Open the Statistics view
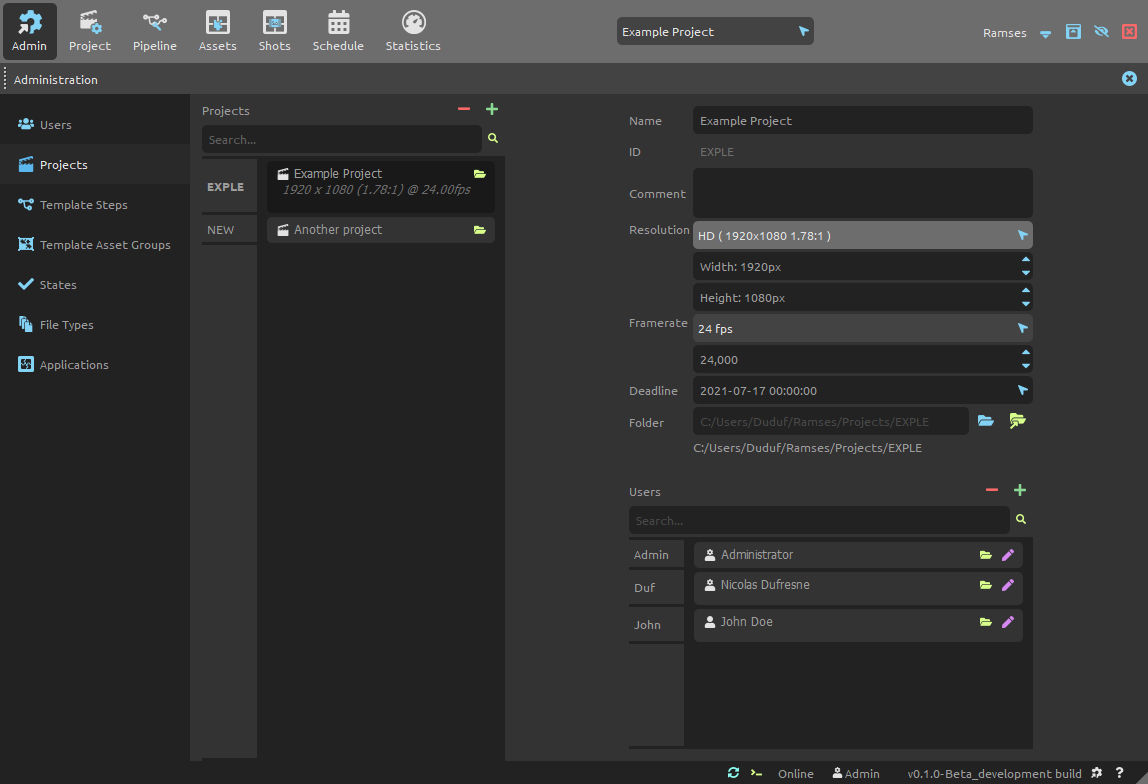1148x784 pixels. 413,31
